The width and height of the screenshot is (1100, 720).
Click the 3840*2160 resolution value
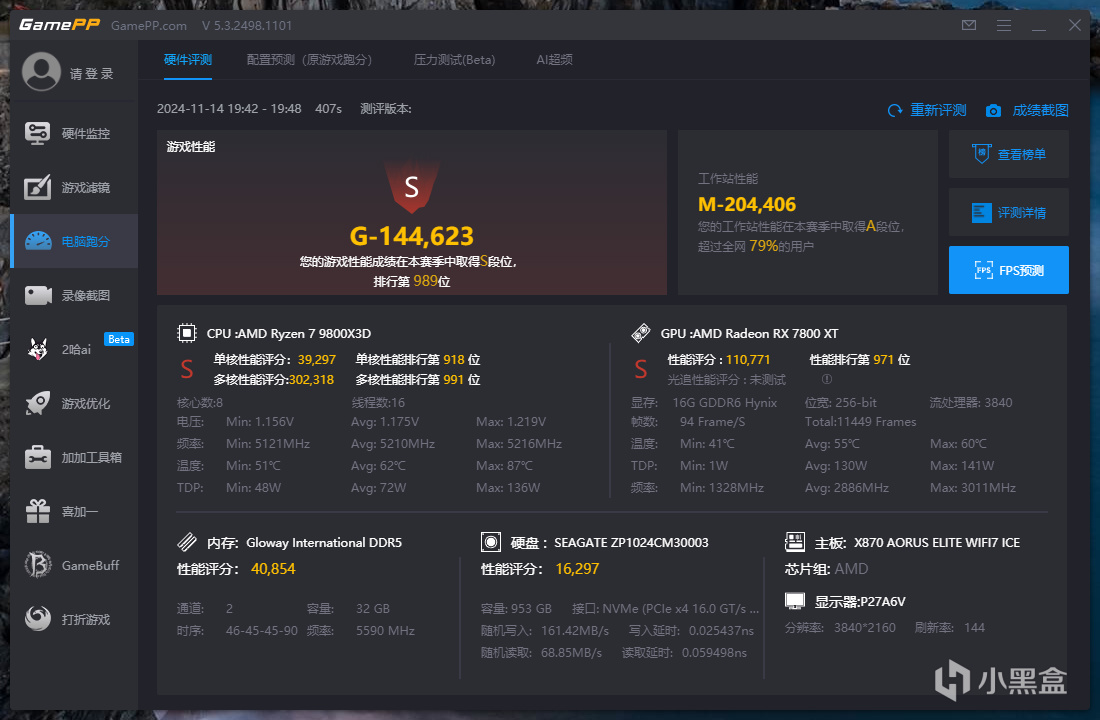[864, 627]
